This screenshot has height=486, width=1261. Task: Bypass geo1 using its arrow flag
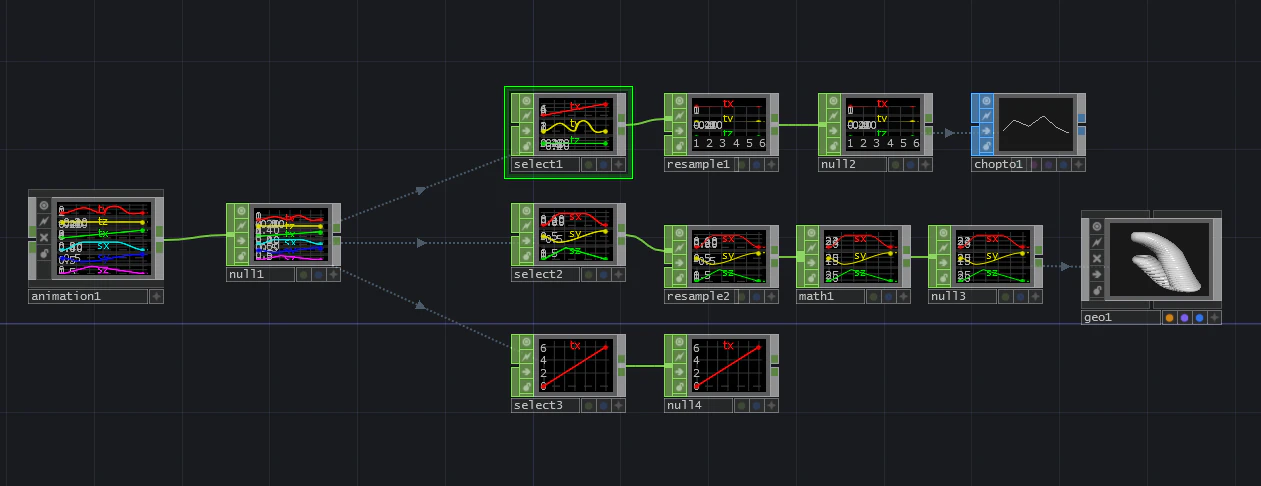1096,275
